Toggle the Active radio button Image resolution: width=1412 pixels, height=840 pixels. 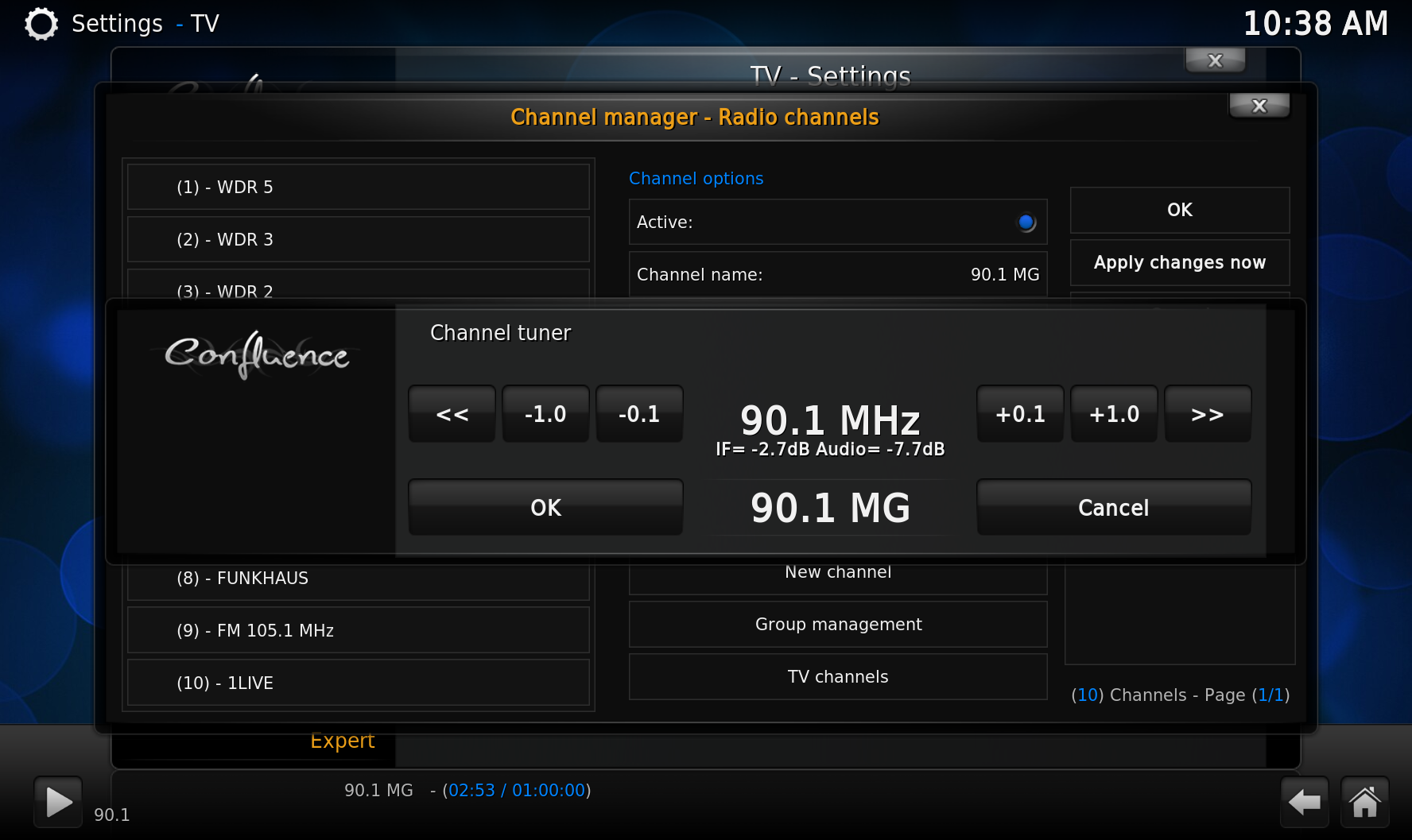pos(1026,223)
